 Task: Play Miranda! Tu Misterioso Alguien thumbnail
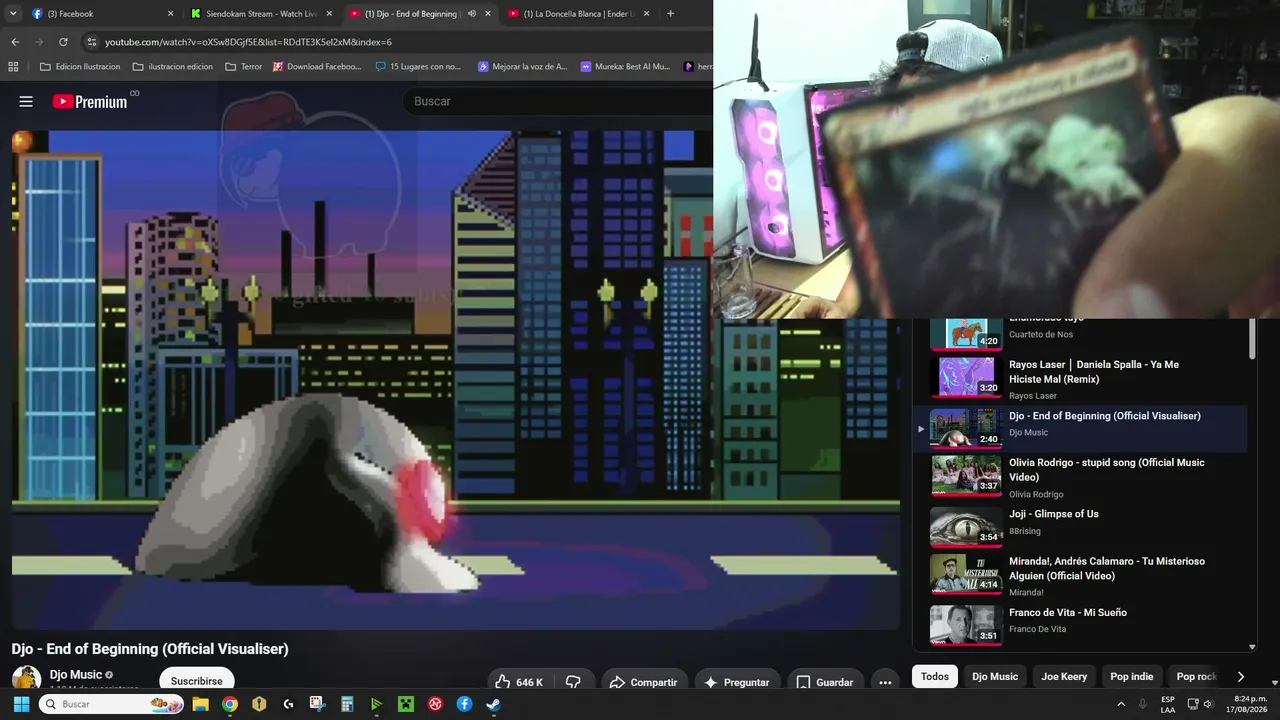click(x=966, y=575)
